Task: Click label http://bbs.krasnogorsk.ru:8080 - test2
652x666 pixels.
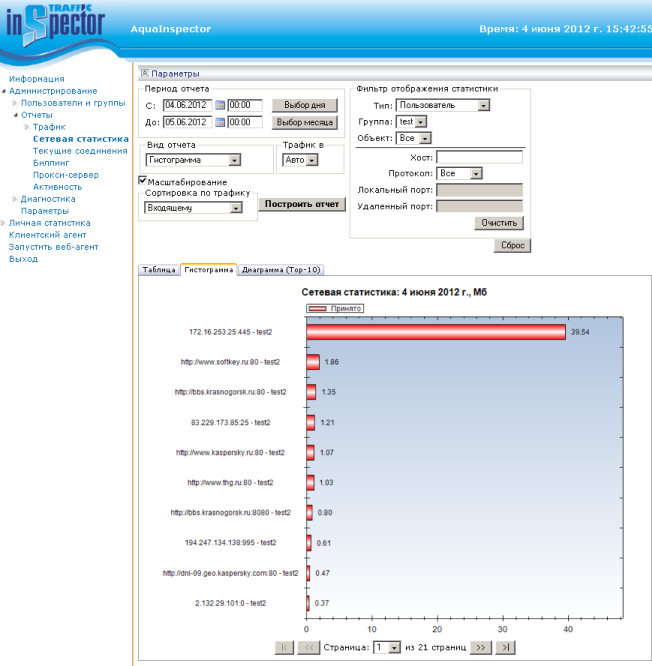Action: (x=231, y=512)
